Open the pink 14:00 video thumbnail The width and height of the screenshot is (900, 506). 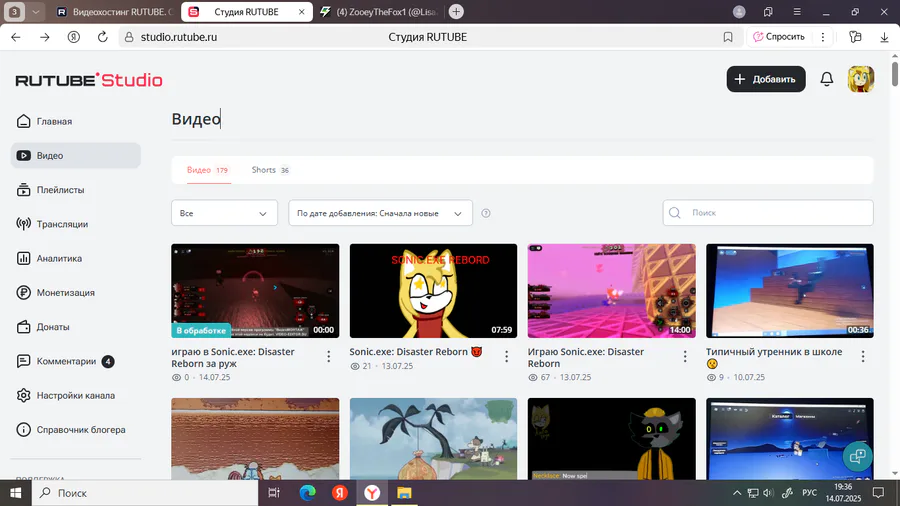611,291
